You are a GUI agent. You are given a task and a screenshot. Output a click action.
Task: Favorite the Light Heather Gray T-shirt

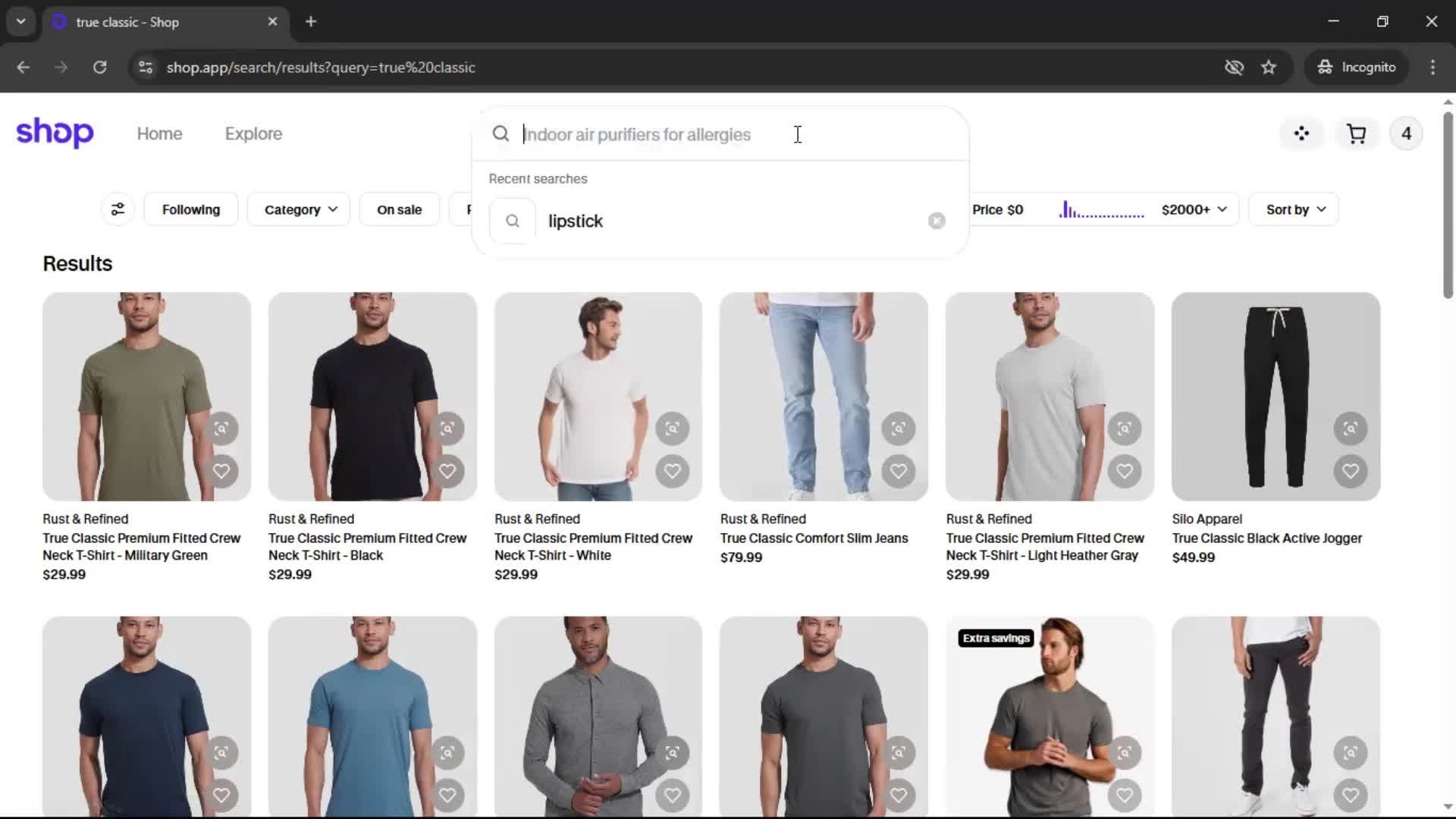point(1125,471)
